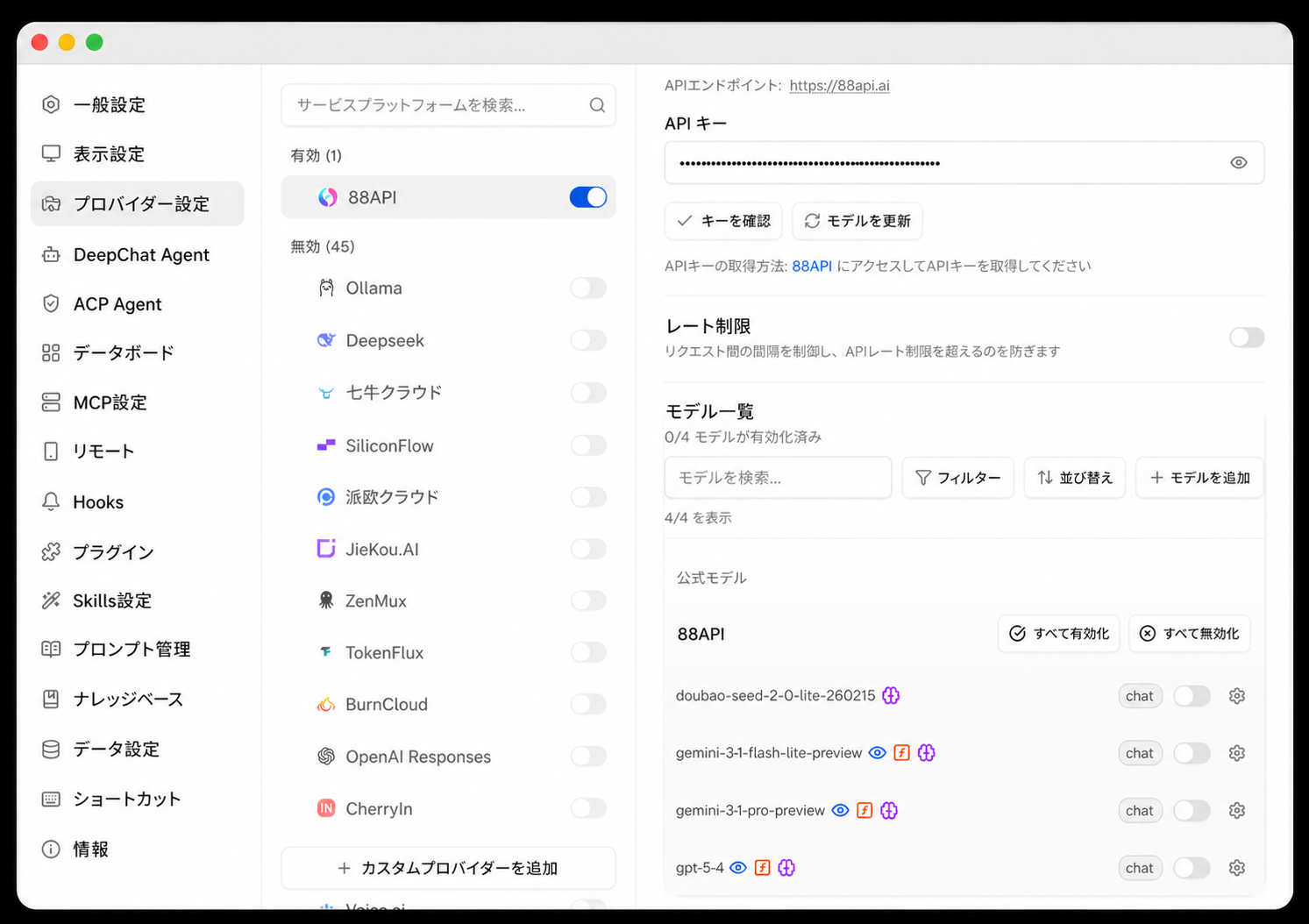1309x924 pixels.
Task: Click the キーを確認 button
Action: (723, 221)
